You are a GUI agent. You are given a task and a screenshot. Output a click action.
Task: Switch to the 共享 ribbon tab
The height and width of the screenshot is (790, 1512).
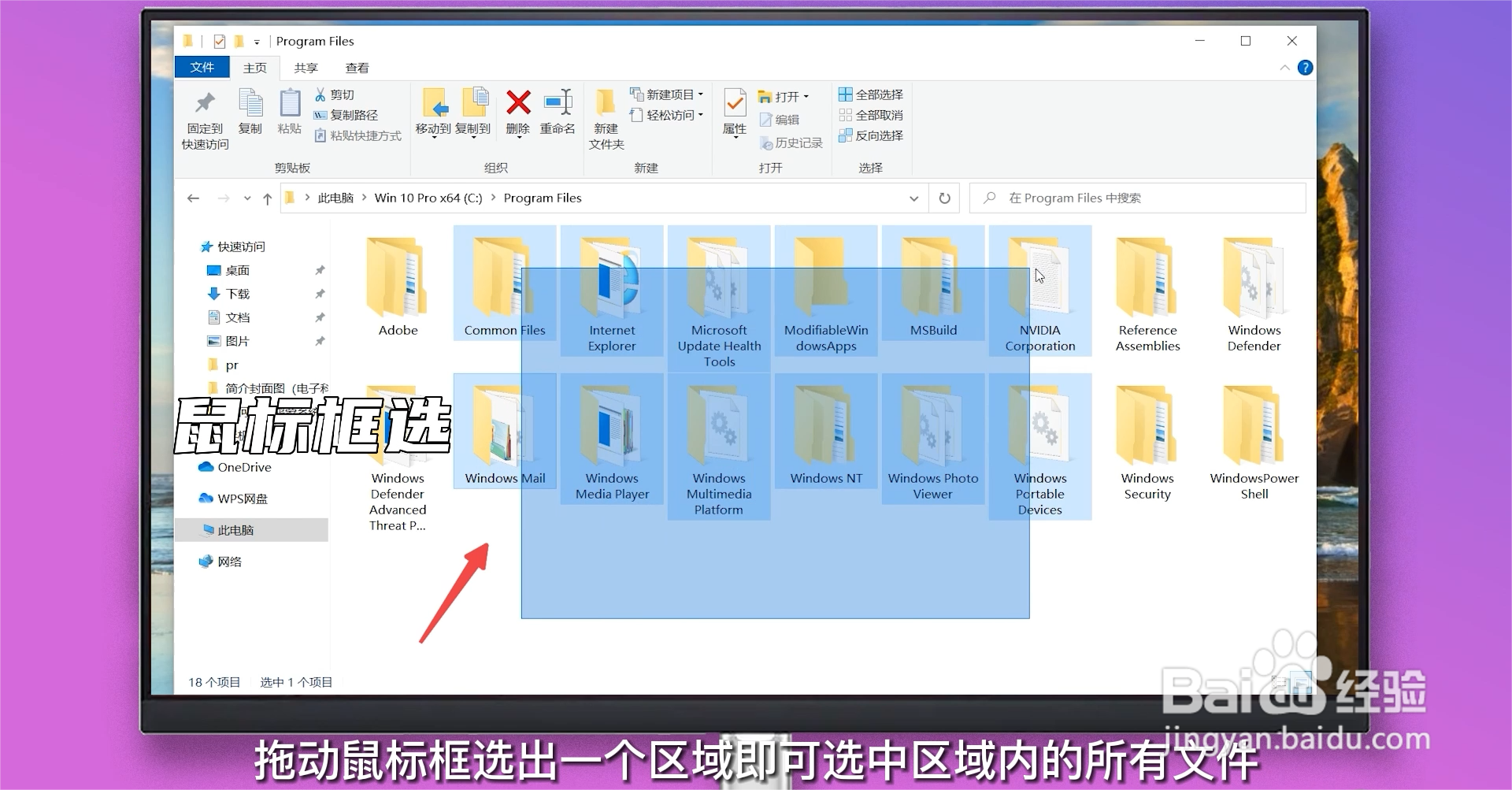coord(306,69)
